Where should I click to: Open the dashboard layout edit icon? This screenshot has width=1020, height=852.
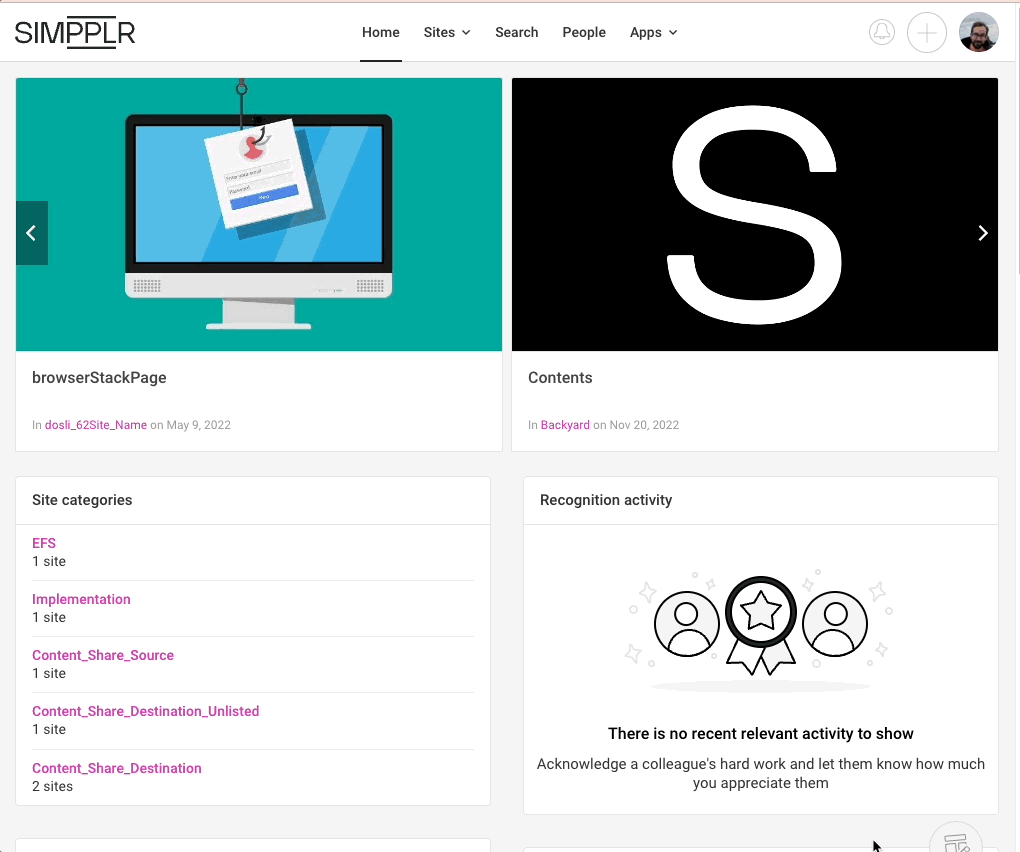(x=956, y=841)
